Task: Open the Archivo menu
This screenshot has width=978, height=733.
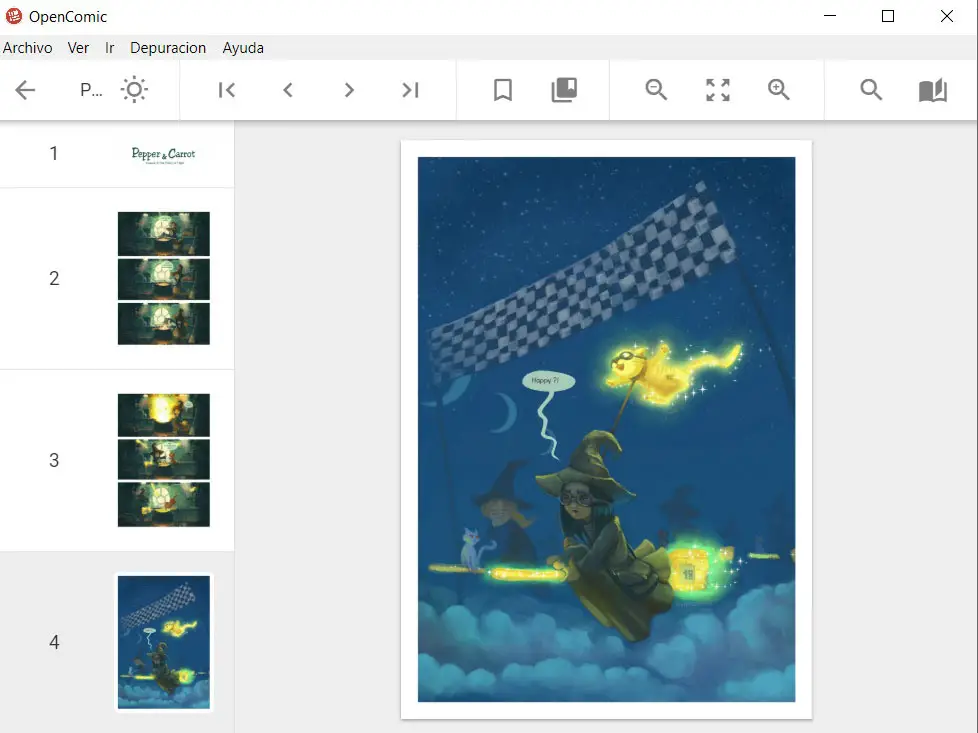Action: 28,48
